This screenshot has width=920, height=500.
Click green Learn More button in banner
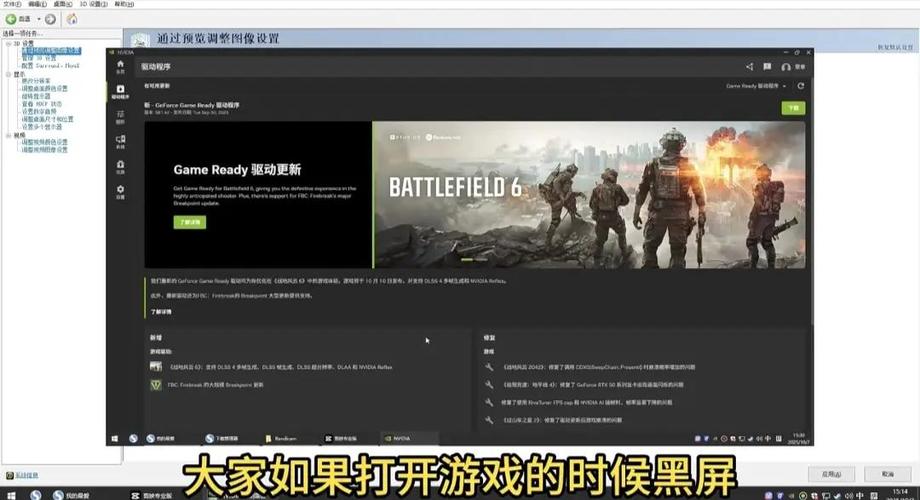(190, 222)
